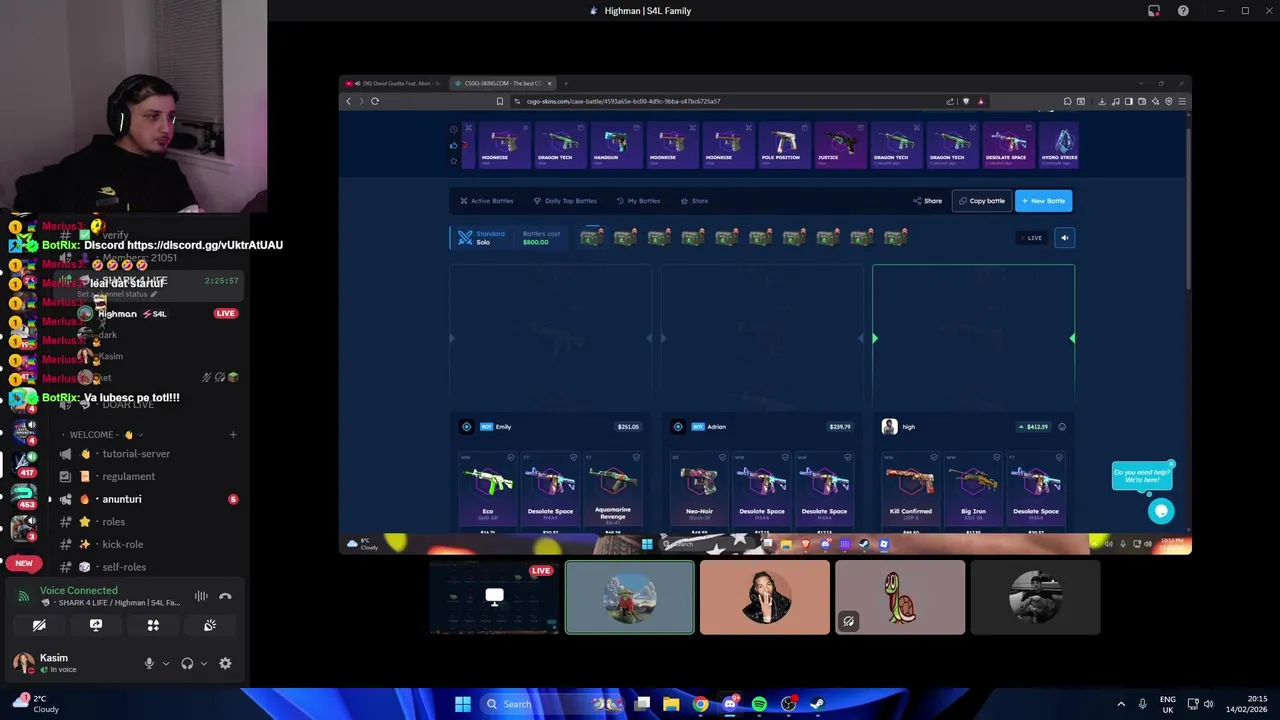The image size is (1280, 720).
Task: Add a channel to WELCOME category
Action: (233, 435)
